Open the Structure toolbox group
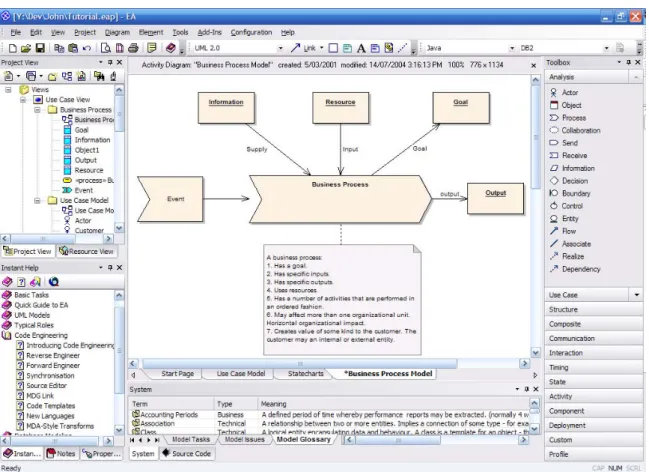The width and height of the screenshot is (649, 472). (x=594, y=310)
